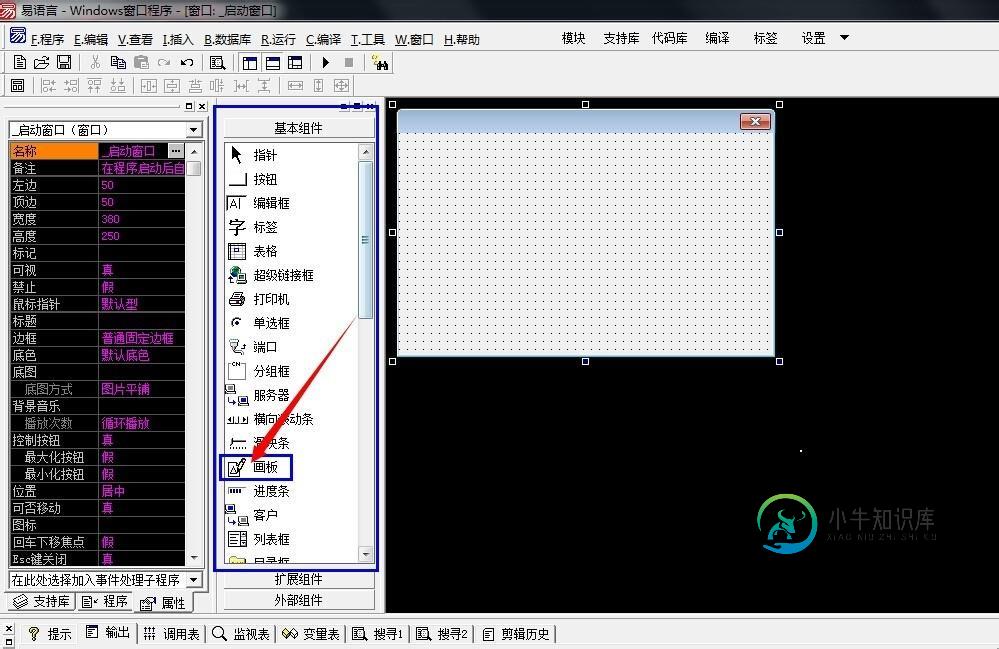Open the E.编辑 menu
This screenshot has height=649, width=999.
(90, 39)
